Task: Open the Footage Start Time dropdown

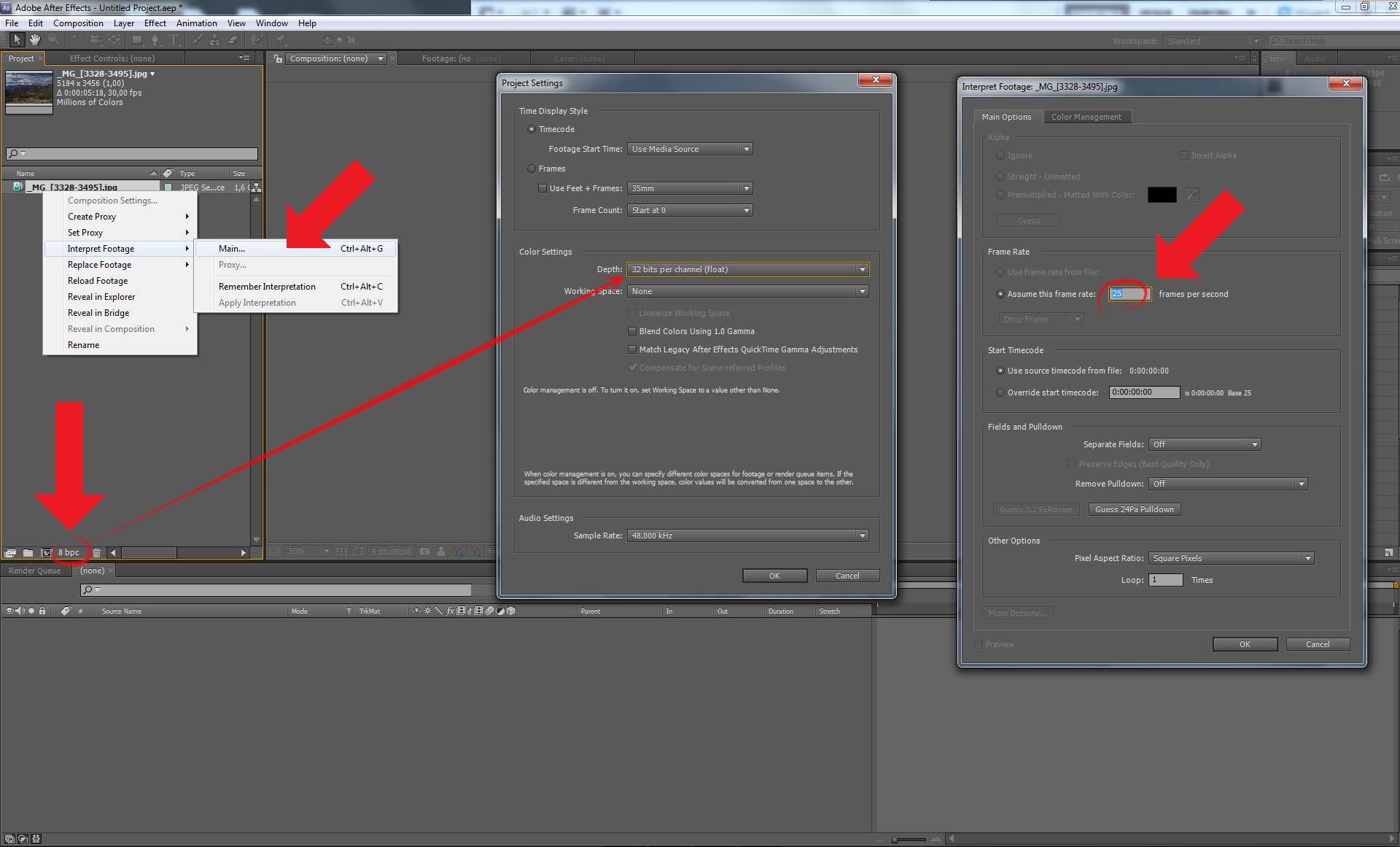Action: [690, 149]
